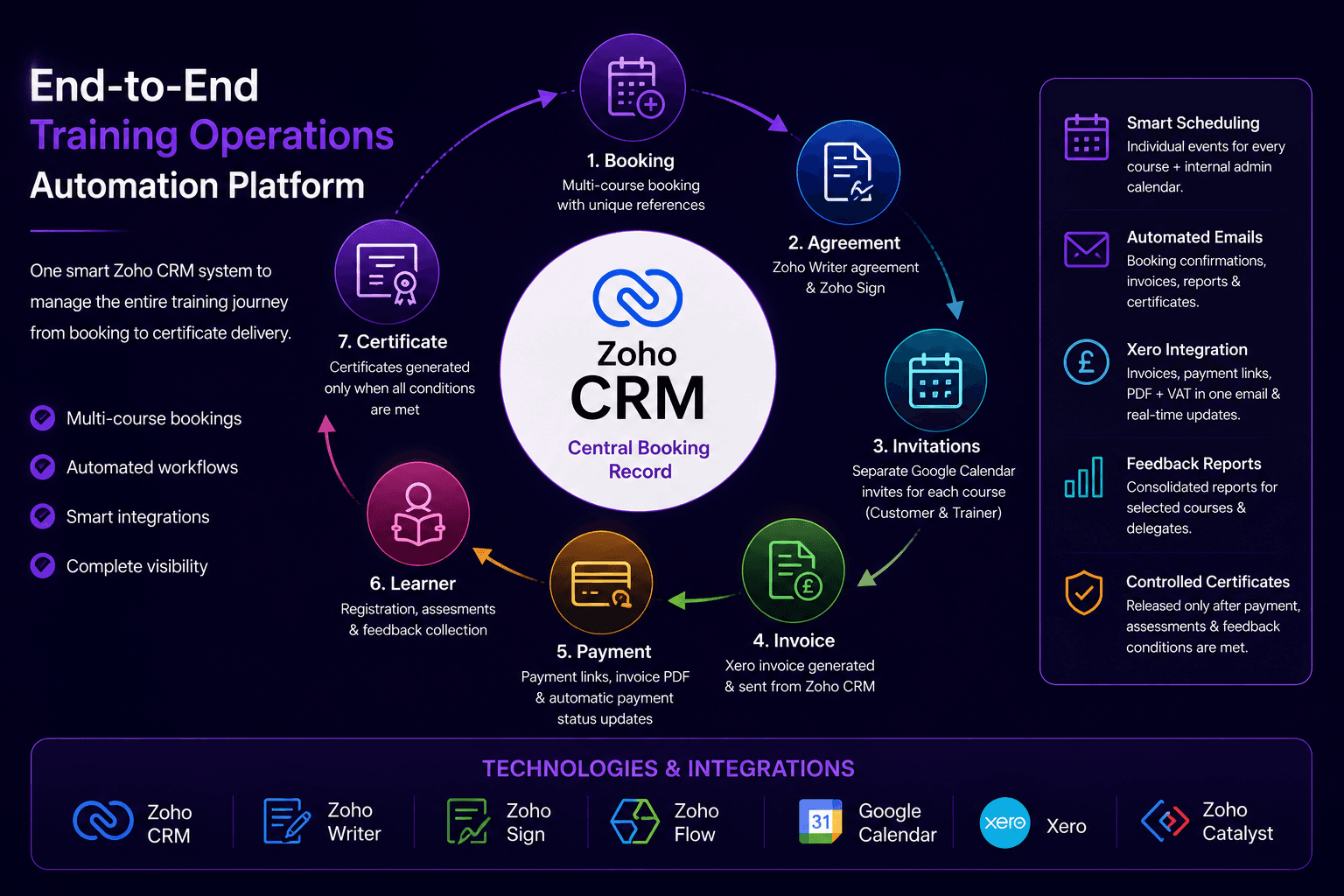Click the 'Xero Integration' title
Image resolution: width=1344 pixels, height=896 pixels.
[1186, 350]
